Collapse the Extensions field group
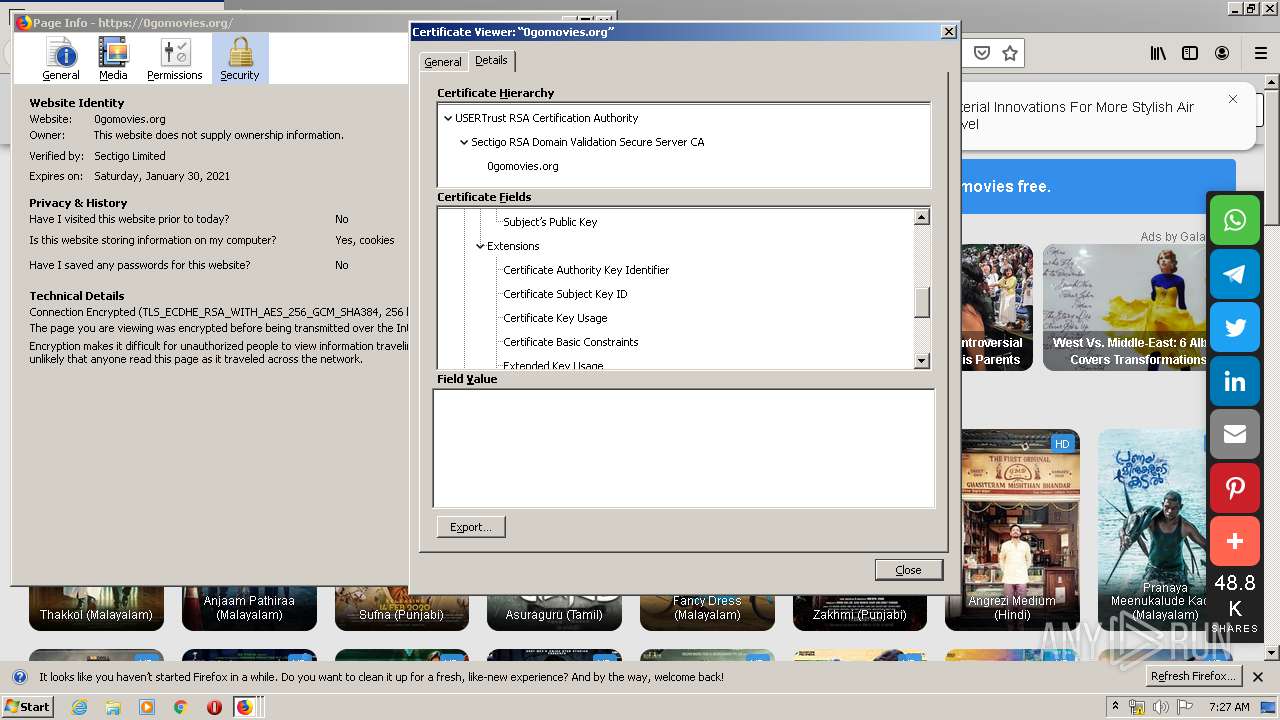This screenshot has height=720, width=1280. [x=480, y=246]
